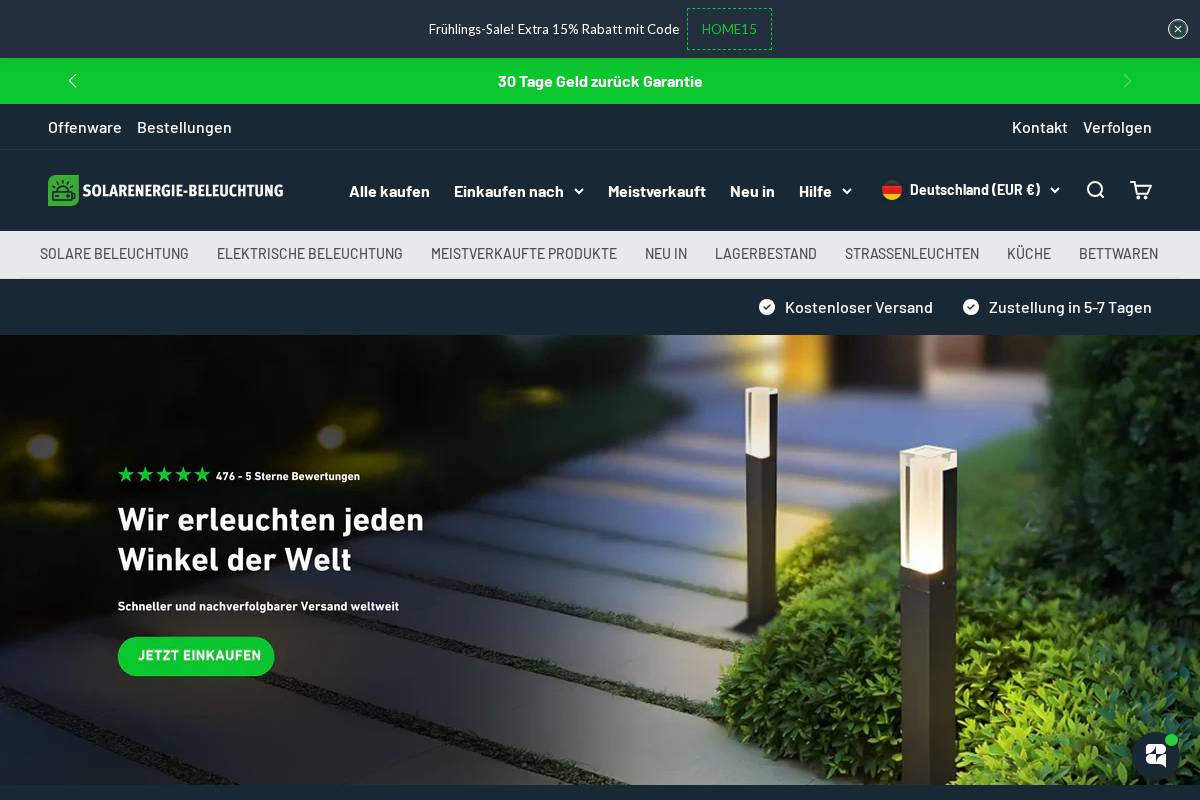The image size is (1200, 800).
Task: Click 30 Tage Geld zurück Garantie text
Action: pos(600,81)
